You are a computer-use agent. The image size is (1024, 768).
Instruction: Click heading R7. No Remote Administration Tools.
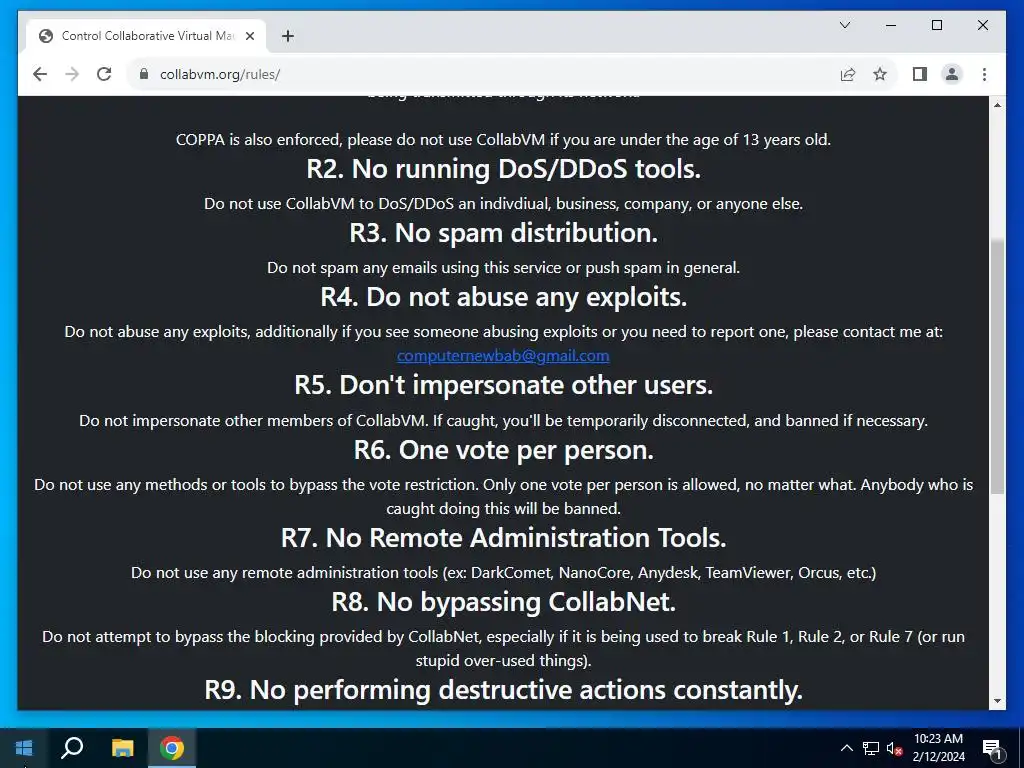click(x=504, y=538)
